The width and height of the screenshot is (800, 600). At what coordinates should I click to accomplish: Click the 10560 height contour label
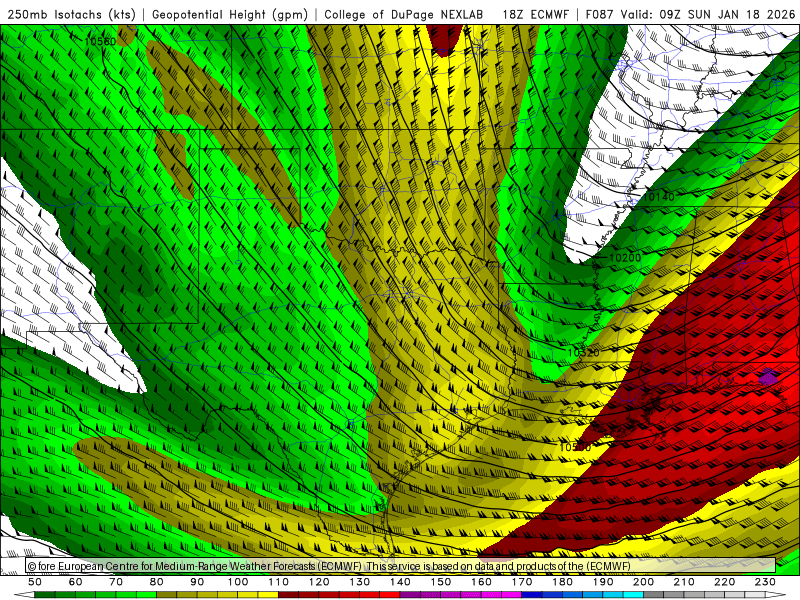coord(101,41)
